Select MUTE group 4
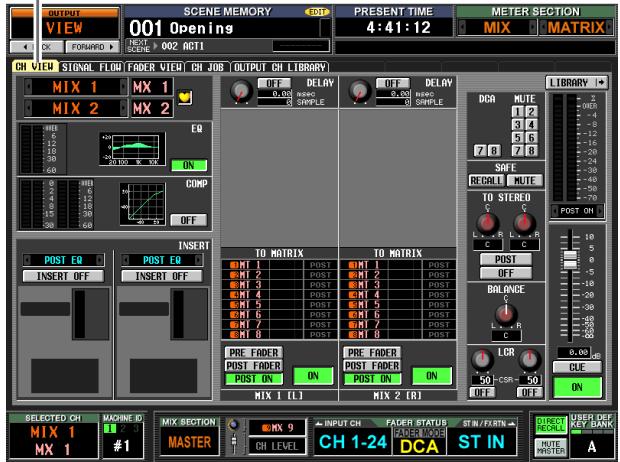 pos(531,125)
